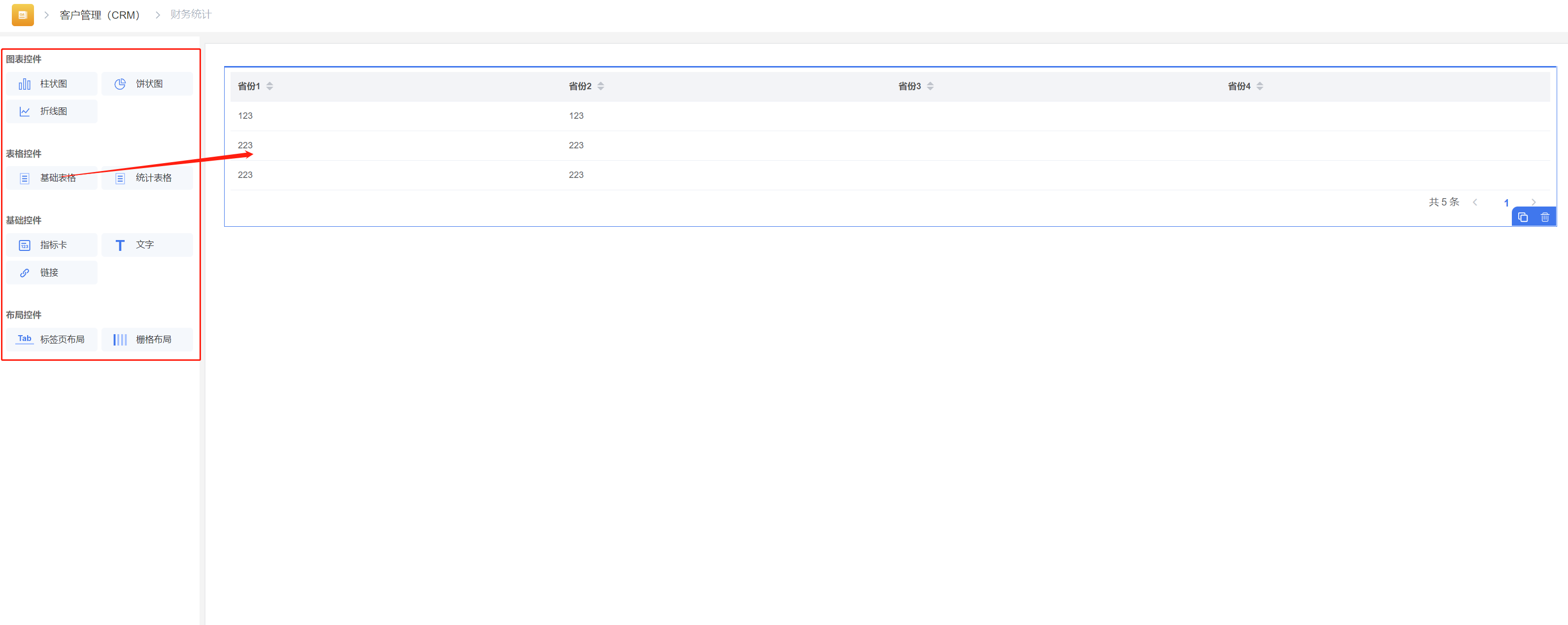Select the 折线图 line chart widget

click(52, 111)
